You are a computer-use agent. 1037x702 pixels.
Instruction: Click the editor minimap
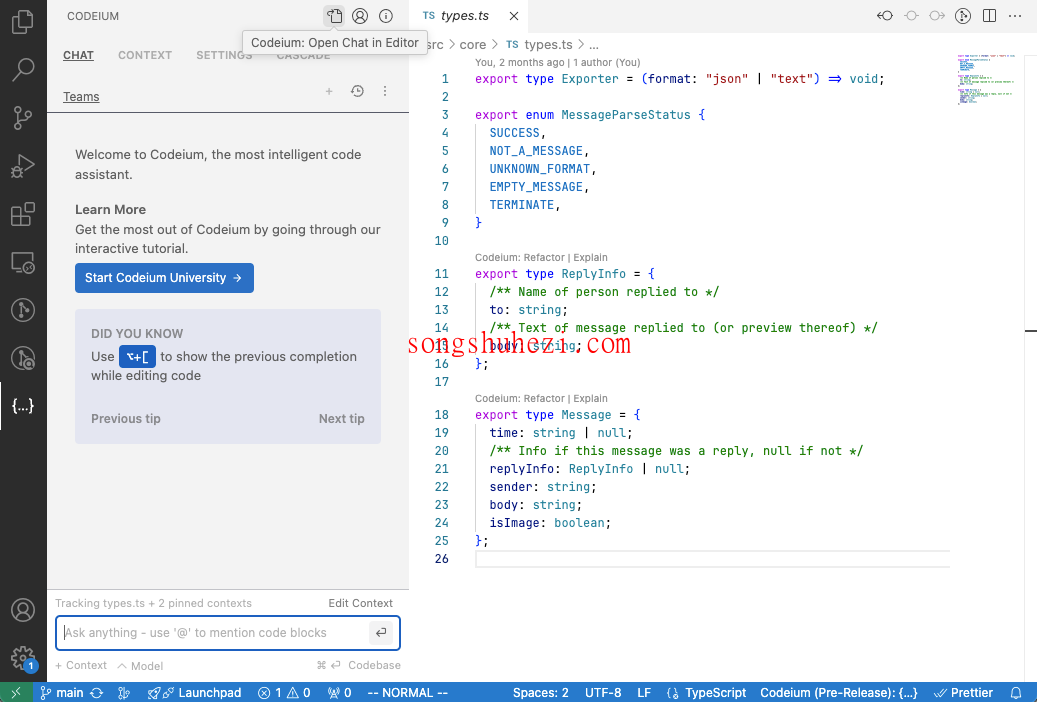point(985,79)
